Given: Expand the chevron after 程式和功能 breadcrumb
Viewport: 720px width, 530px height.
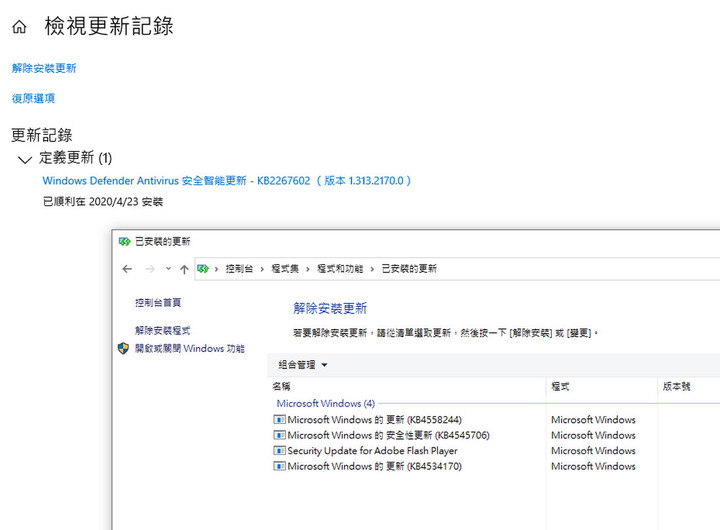Looking at the screenshot, I should (x=372, y=269).
